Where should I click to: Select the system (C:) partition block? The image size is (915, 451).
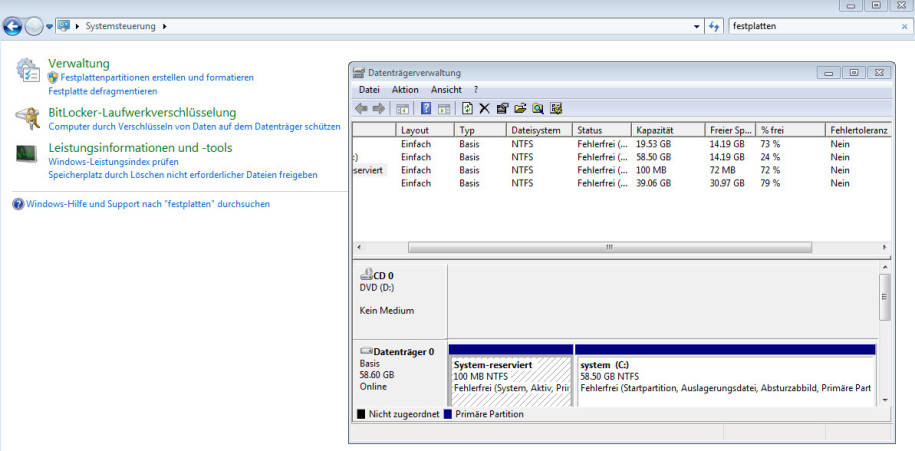click(725, 375)
